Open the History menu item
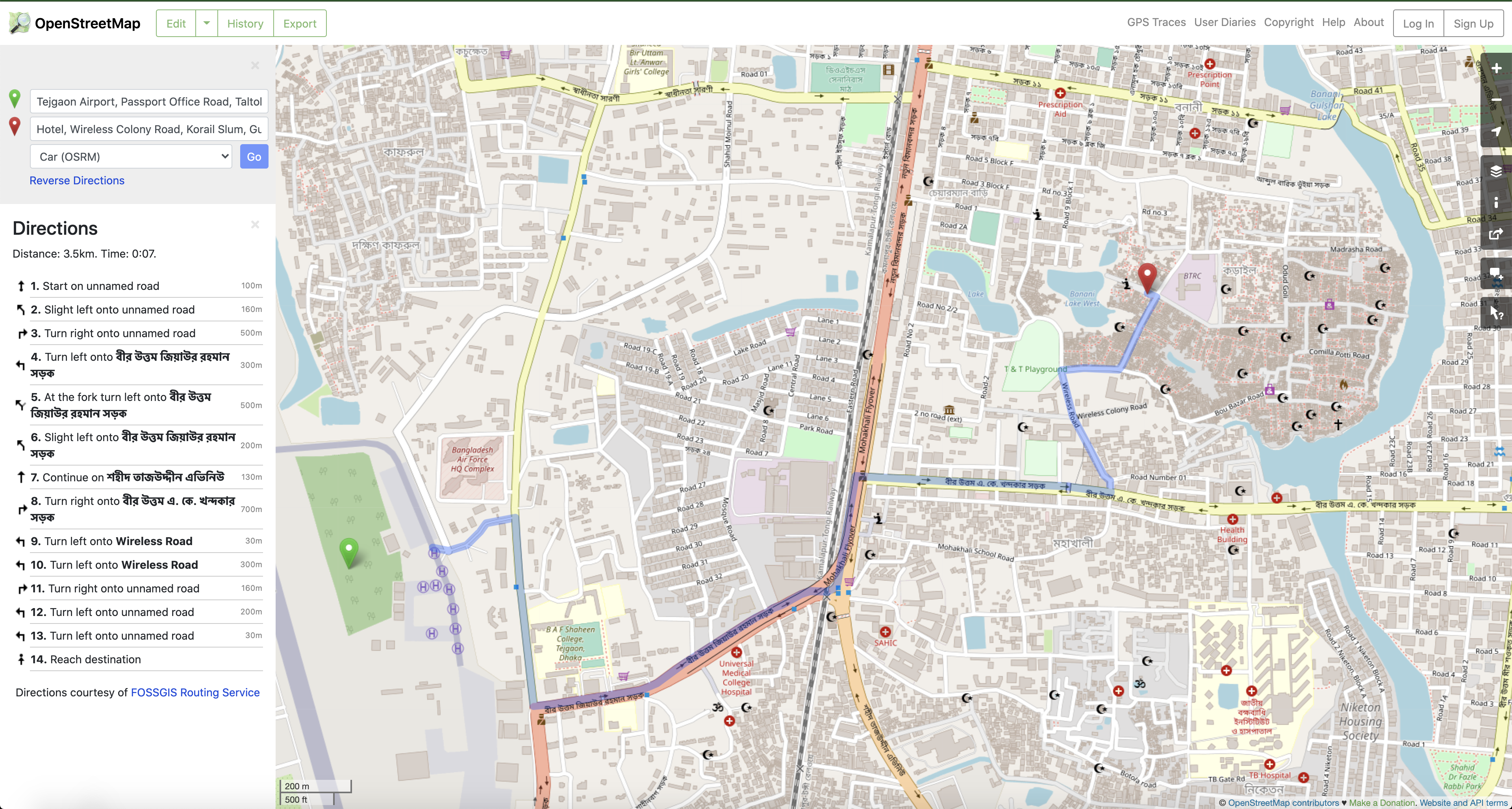 click(x=245, y=22)
